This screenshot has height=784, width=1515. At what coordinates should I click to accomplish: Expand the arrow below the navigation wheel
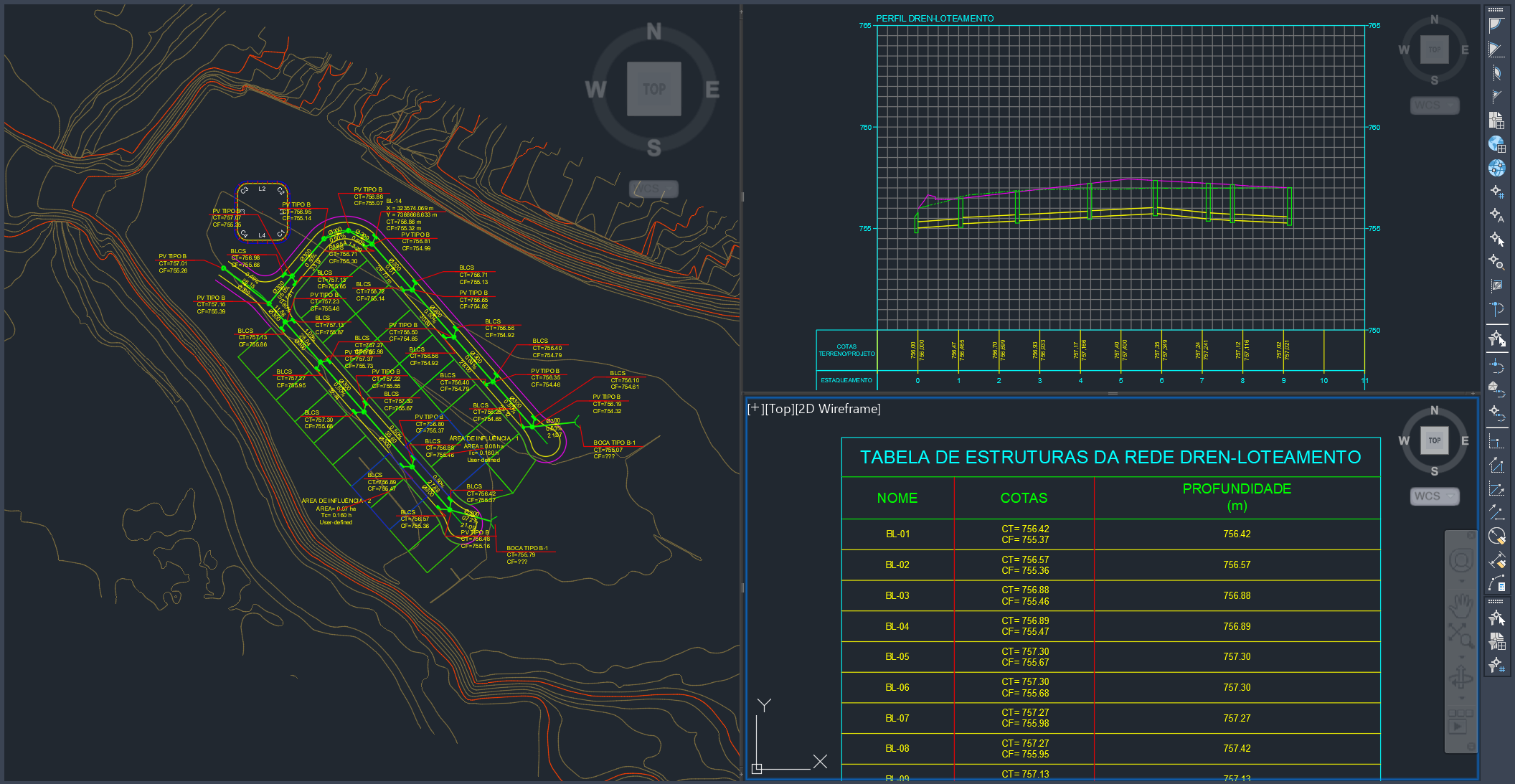(x=1461, y=580)
